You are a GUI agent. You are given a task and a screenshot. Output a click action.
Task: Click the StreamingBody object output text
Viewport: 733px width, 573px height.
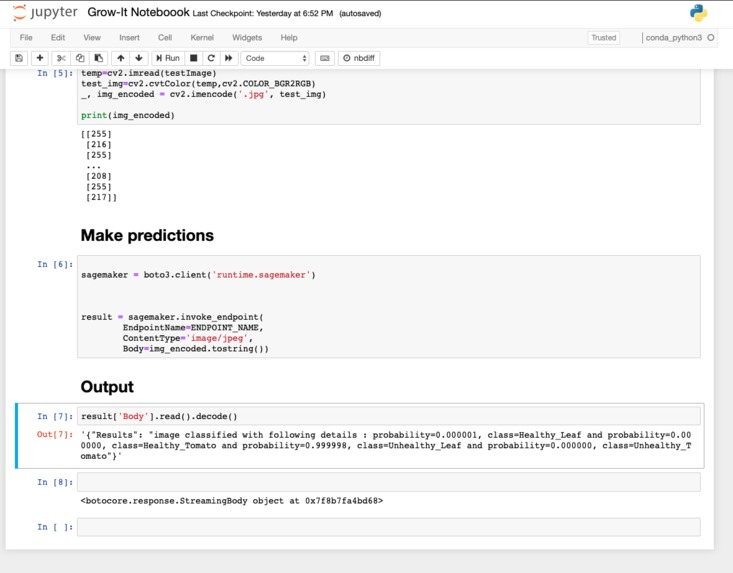pos(231,501)
